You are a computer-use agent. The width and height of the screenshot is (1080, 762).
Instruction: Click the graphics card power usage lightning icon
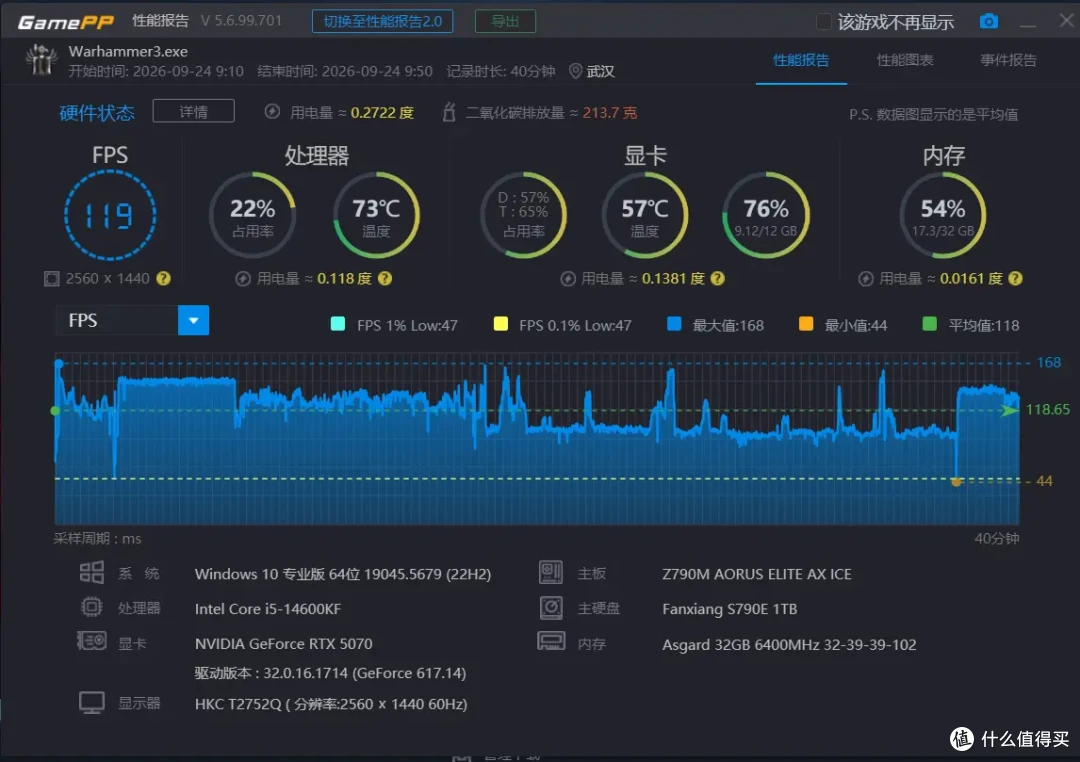pos(568,278)
